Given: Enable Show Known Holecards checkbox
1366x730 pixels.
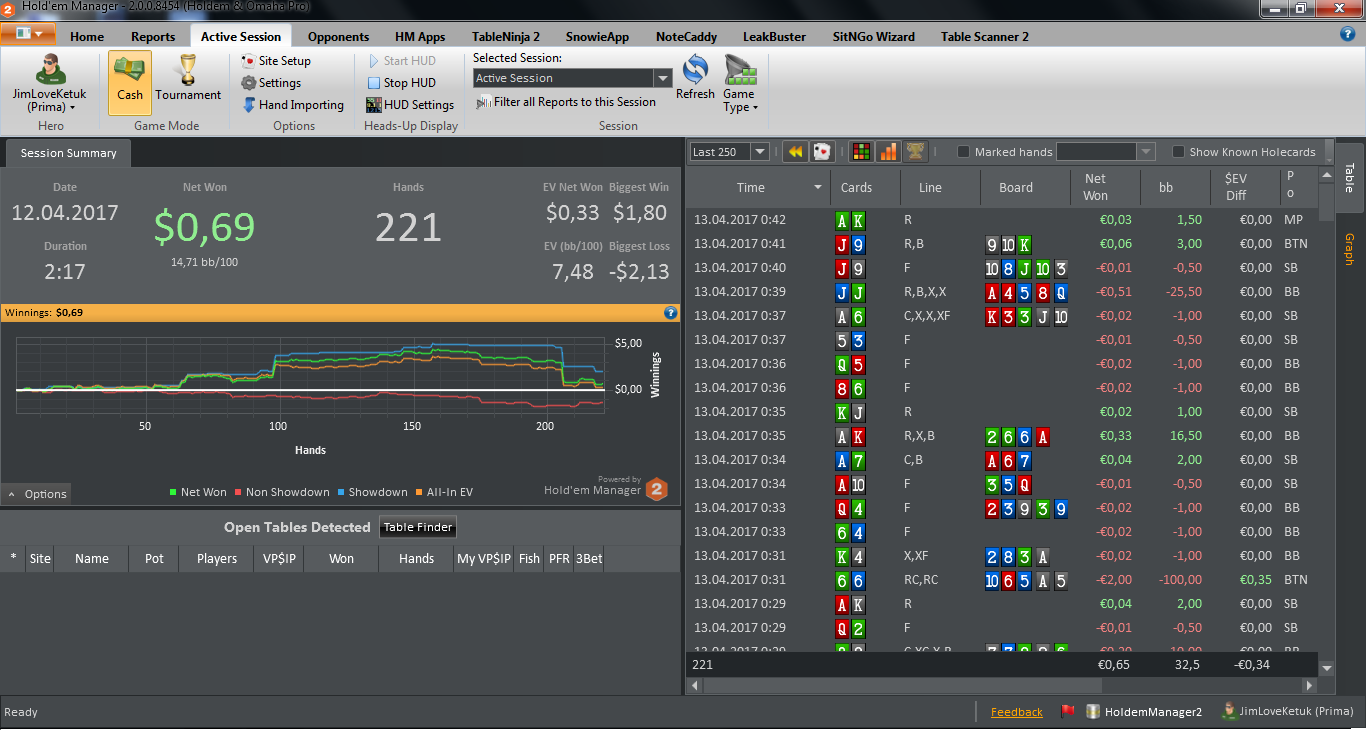Looking at the screenshot, I should 1179,152.
